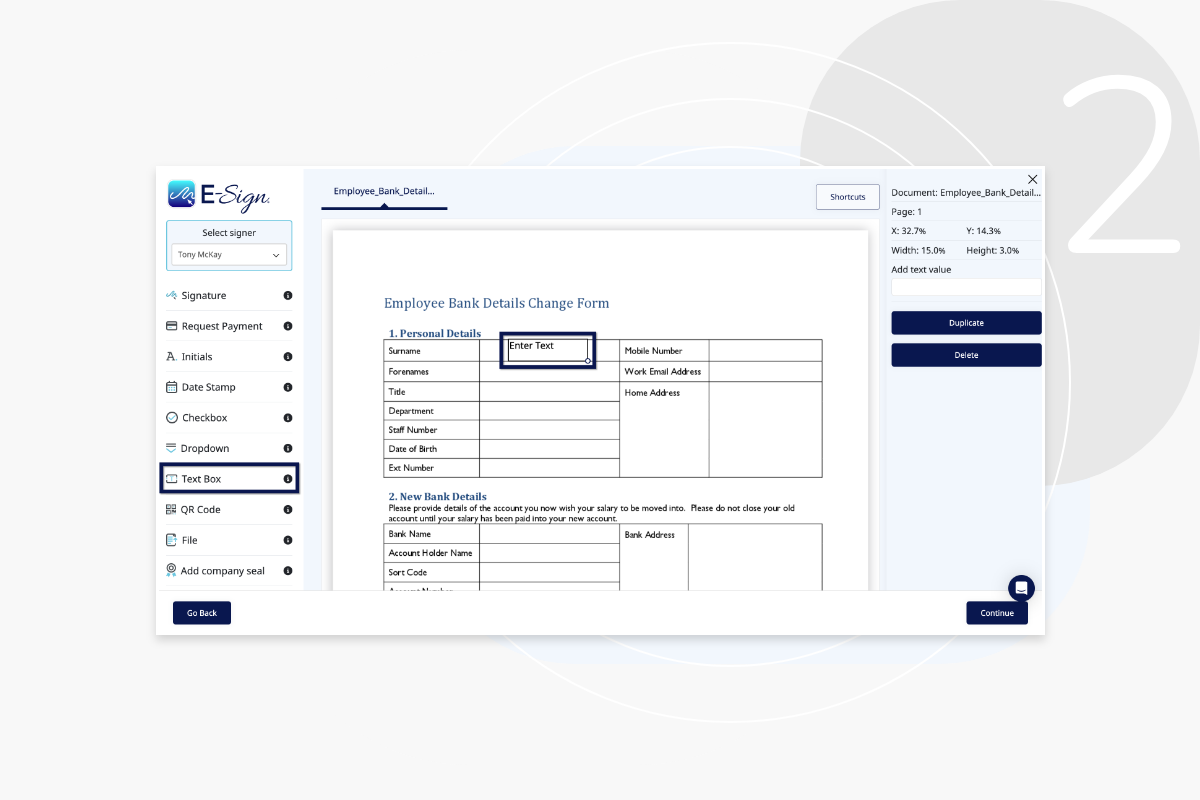Go Back to the previous step

pyautogui.click(x=202, y=613)
